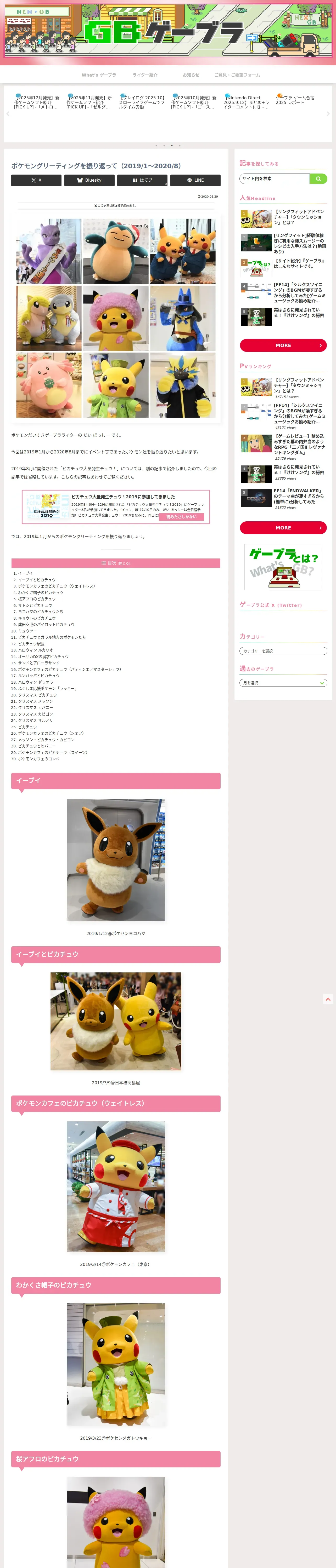Image resolution: width=336 pixels, height=1568 pixels.
Task: Jump to 1. イーブイ in contents
Action: coord(25,573)
